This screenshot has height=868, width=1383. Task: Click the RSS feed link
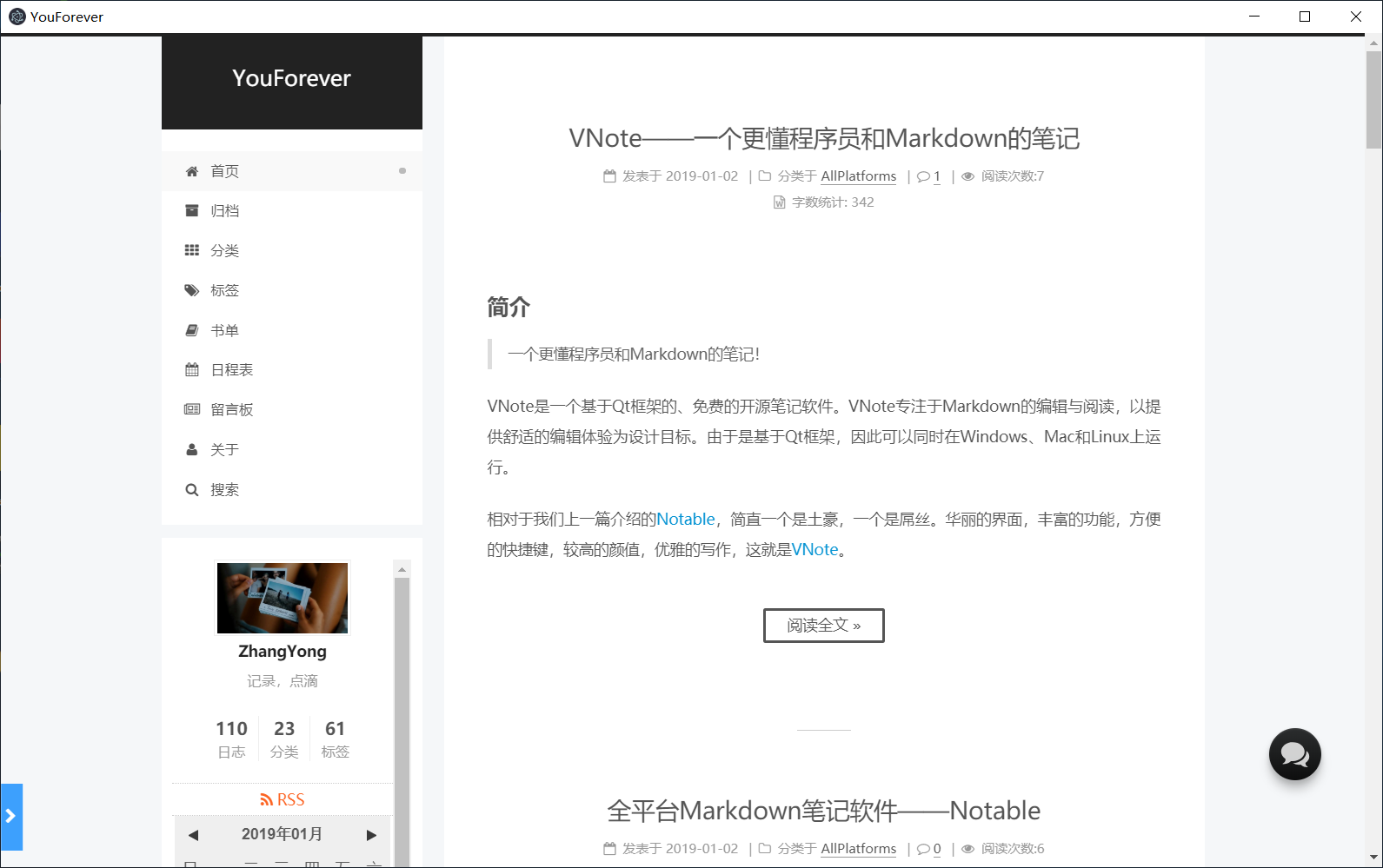[283, 799]
